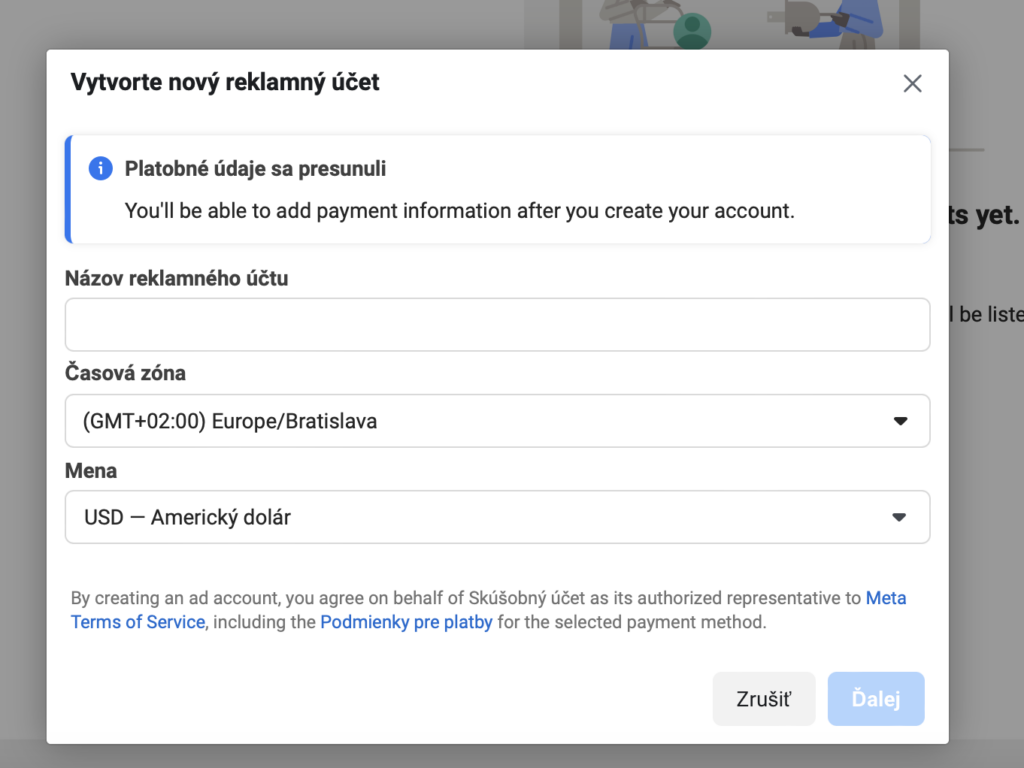Click the green avatar icon behind the dialog
This screenshot has width=1024, height=768.
click(692, 31)
